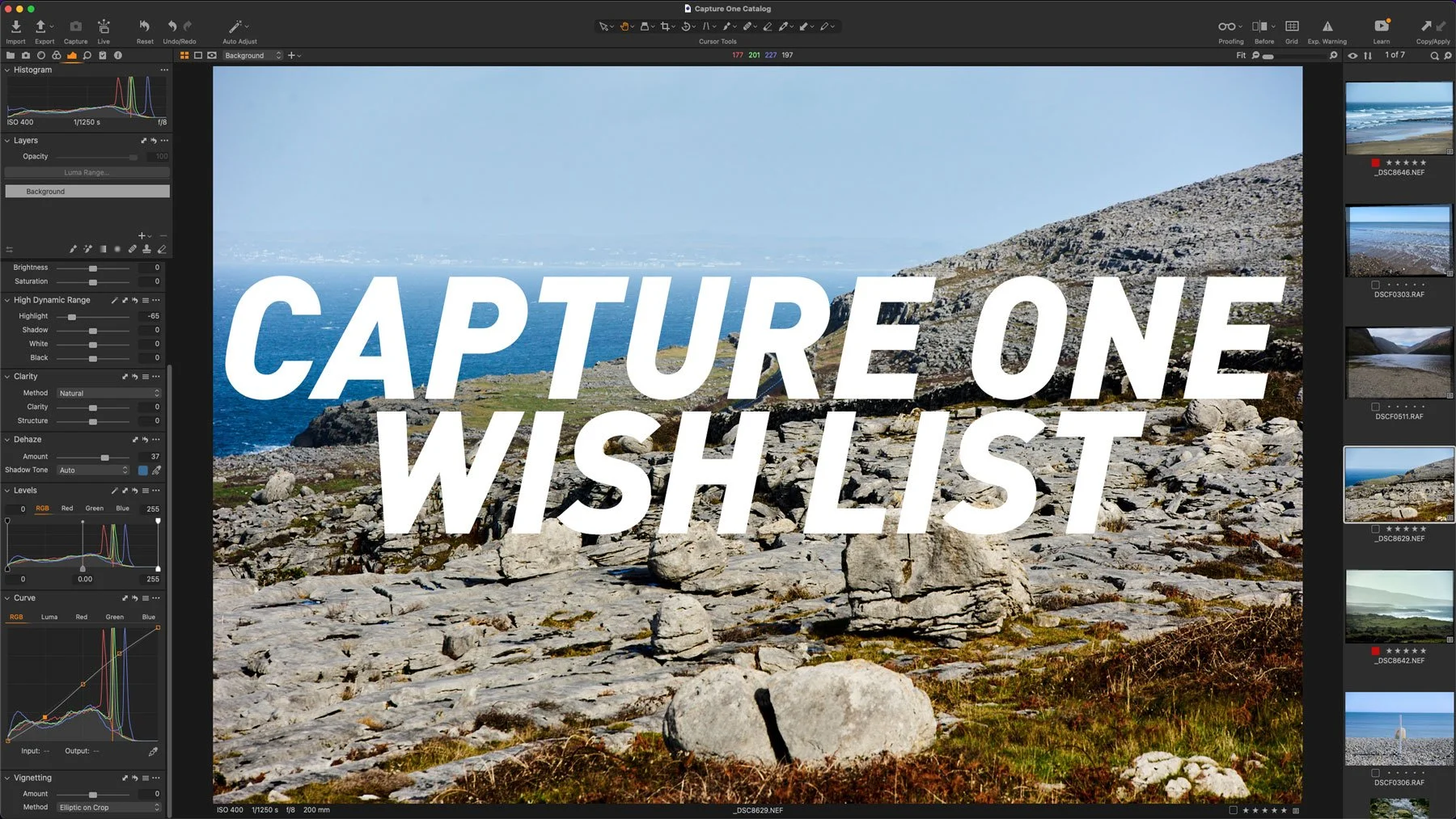
Task: Switch the Curve panel to the Red channel
Action: coord(81,616)
